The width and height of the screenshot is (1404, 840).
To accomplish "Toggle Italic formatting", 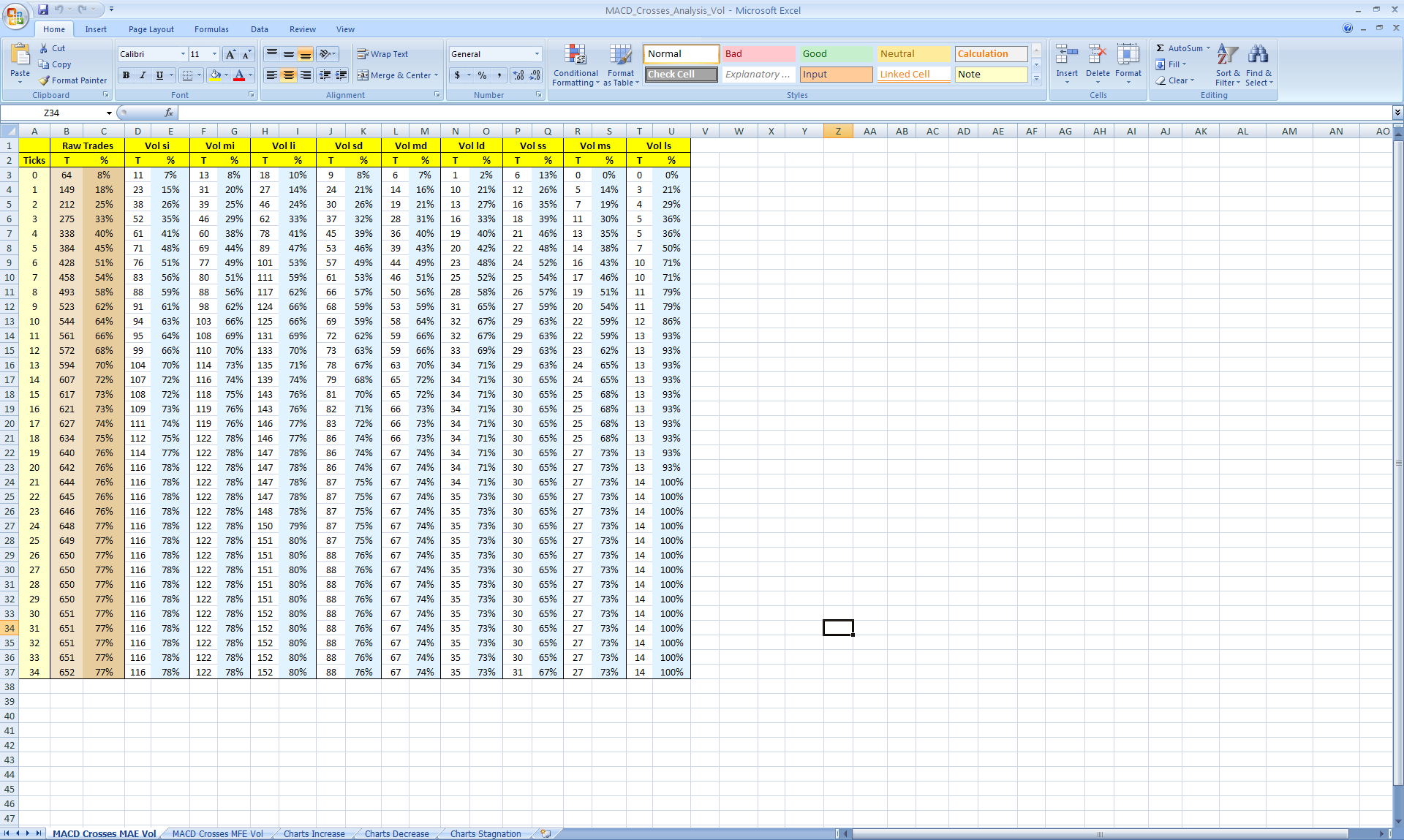I will coord(143,75).
